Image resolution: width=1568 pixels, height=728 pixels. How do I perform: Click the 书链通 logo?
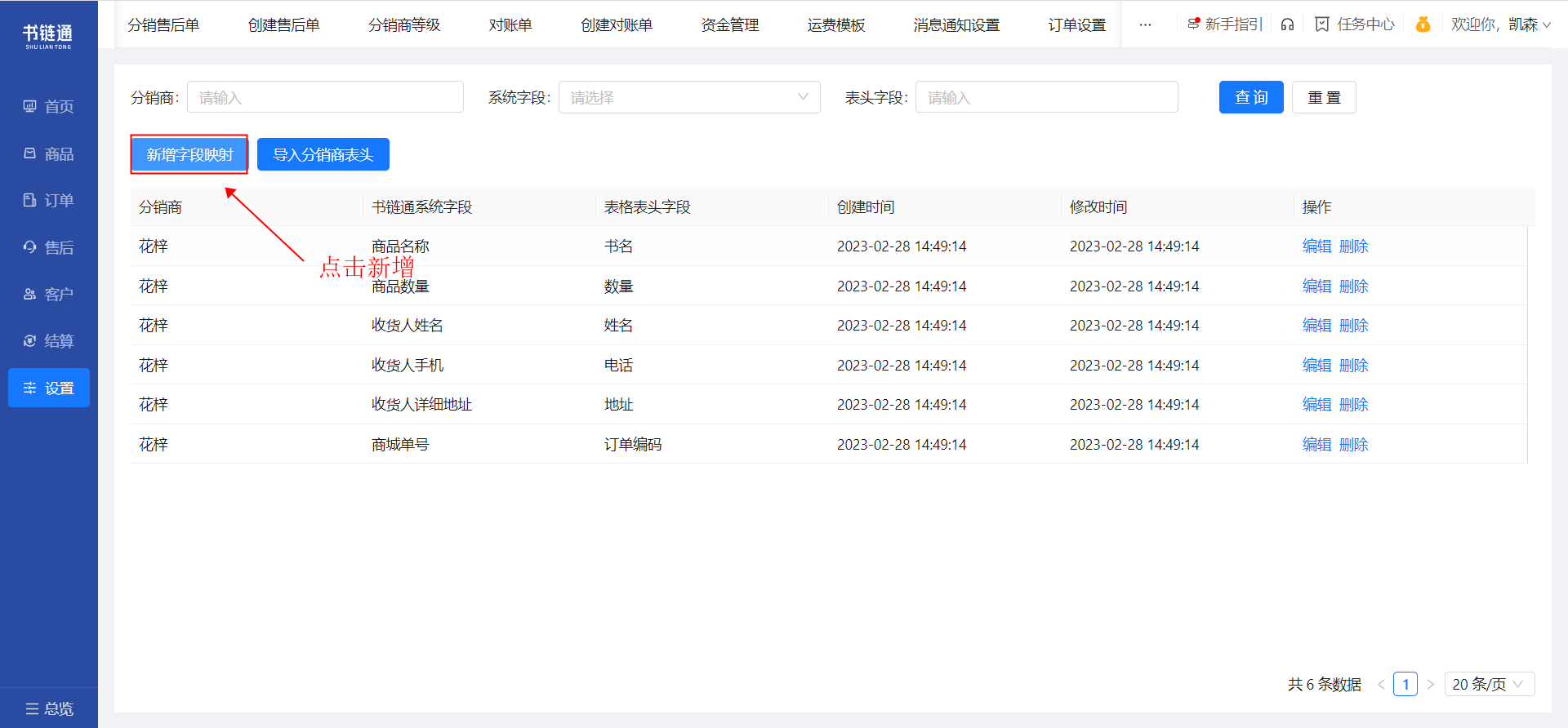tap(47, 36)
